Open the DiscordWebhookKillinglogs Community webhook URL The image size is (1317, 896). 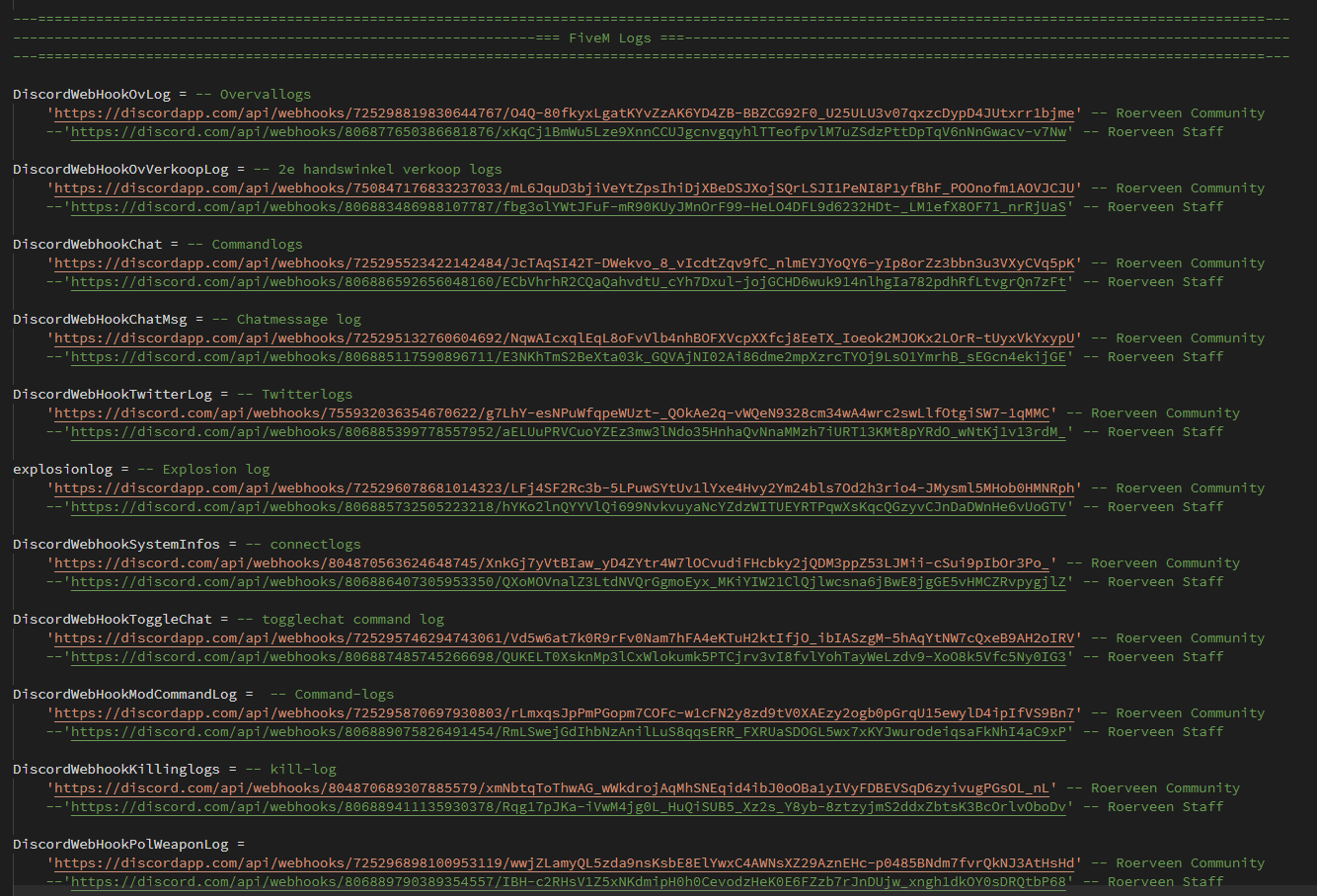552,788
